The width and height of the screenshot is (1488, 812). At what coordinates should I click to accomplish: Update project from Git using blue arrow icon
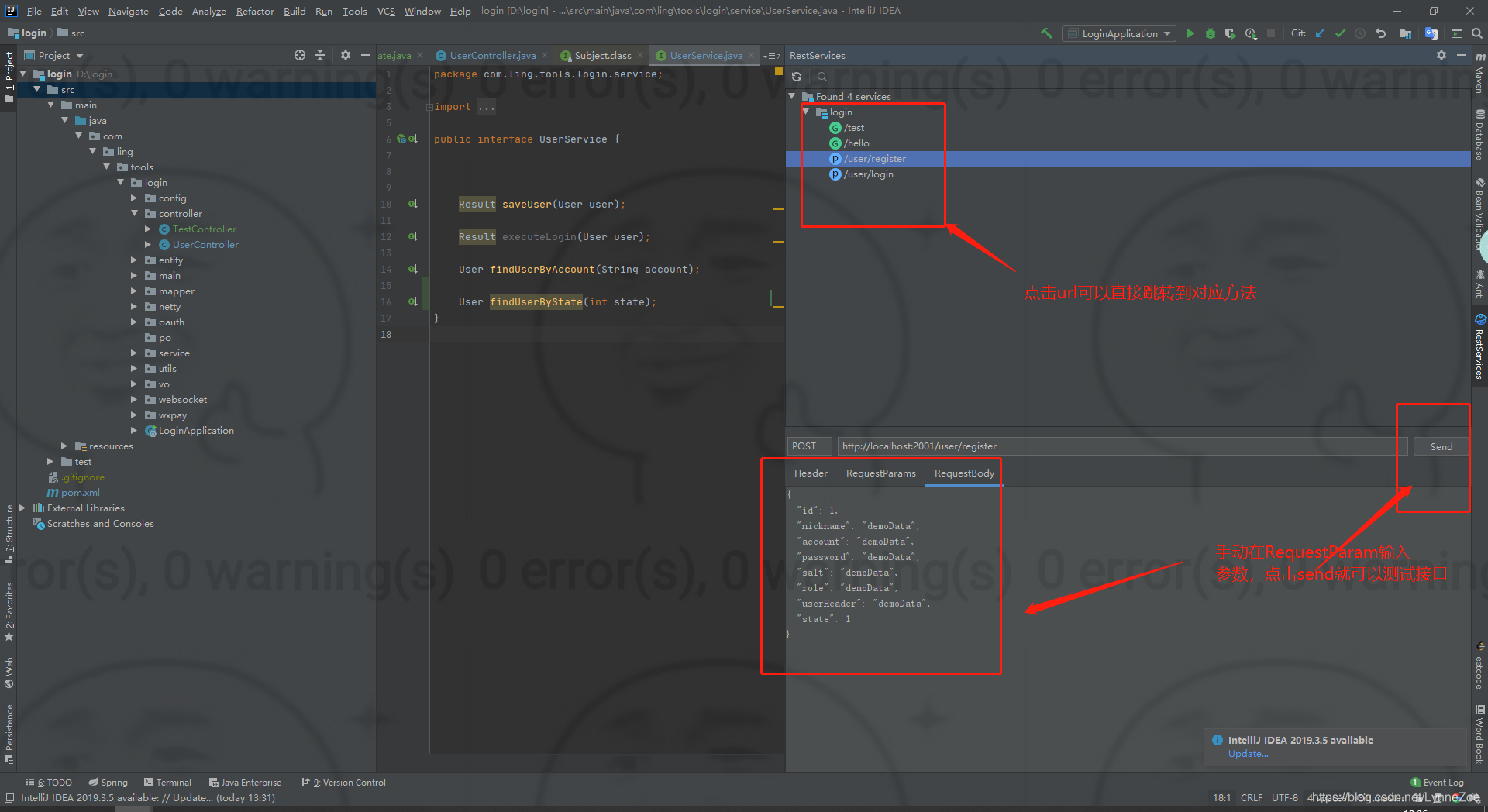point(1320,33)
